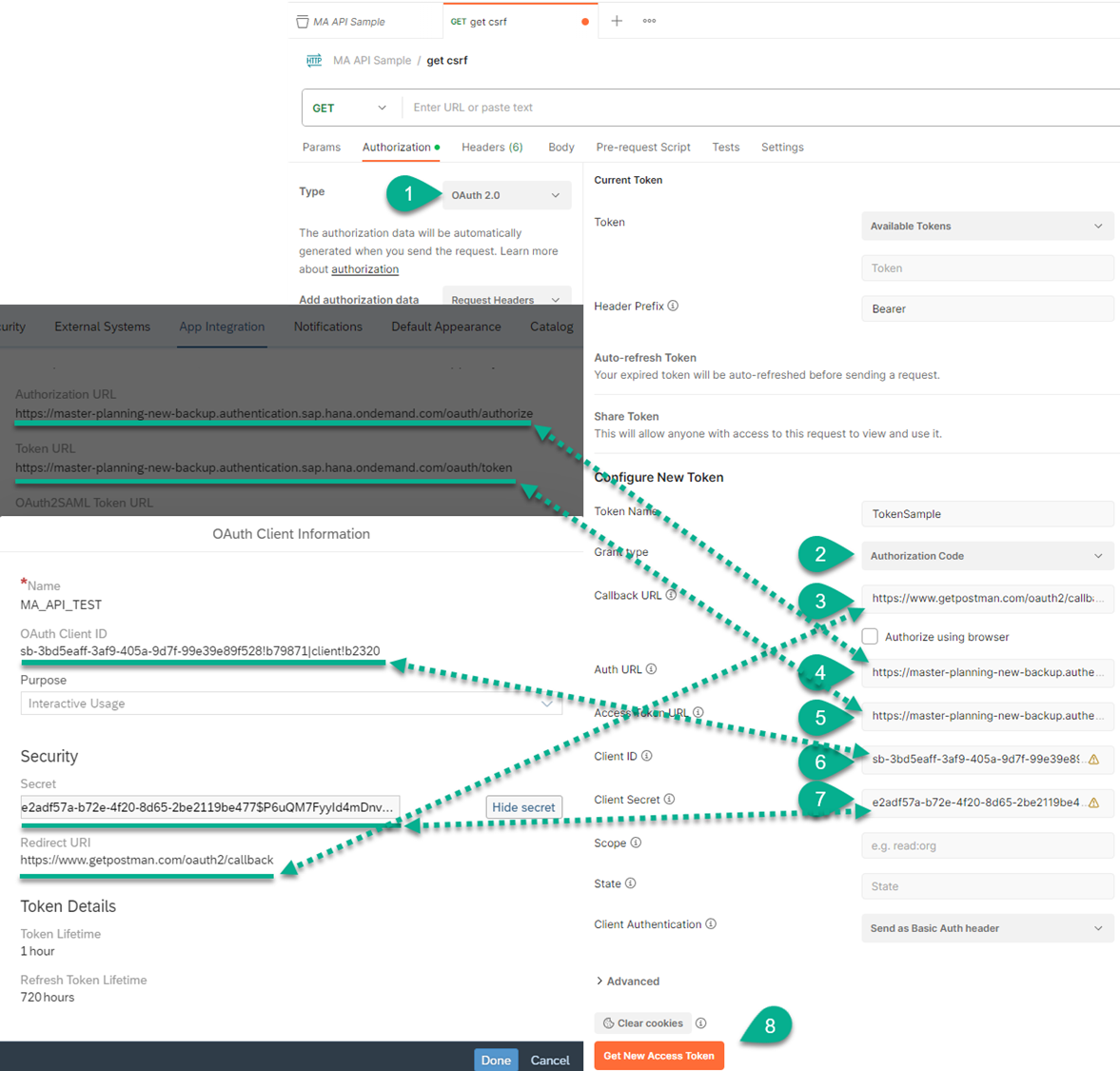Click warning icon in Client ID field

[x=1093, y=760]
